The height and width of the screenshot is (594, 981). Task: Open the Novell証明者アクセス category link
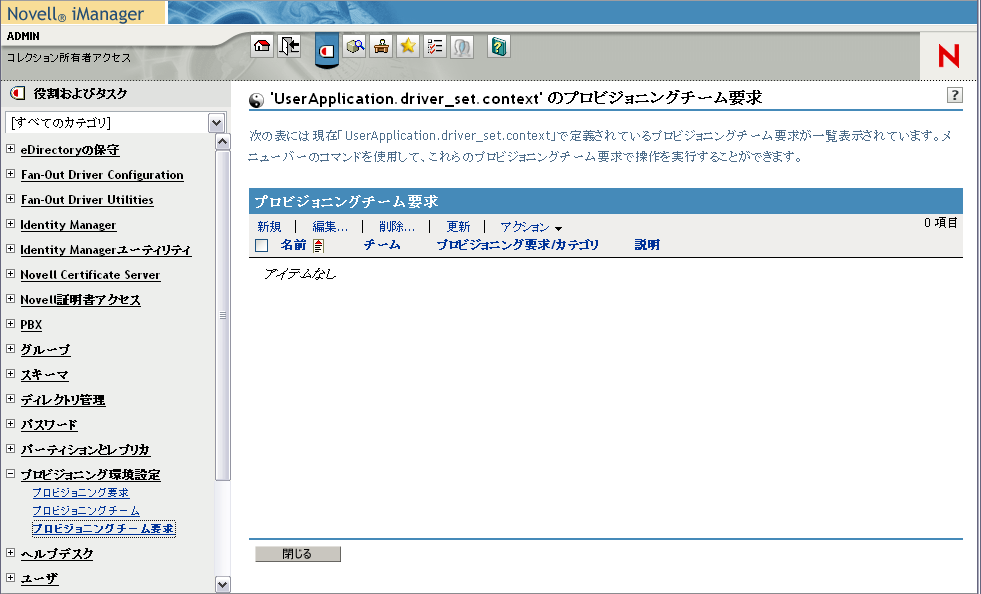(81, 300)
